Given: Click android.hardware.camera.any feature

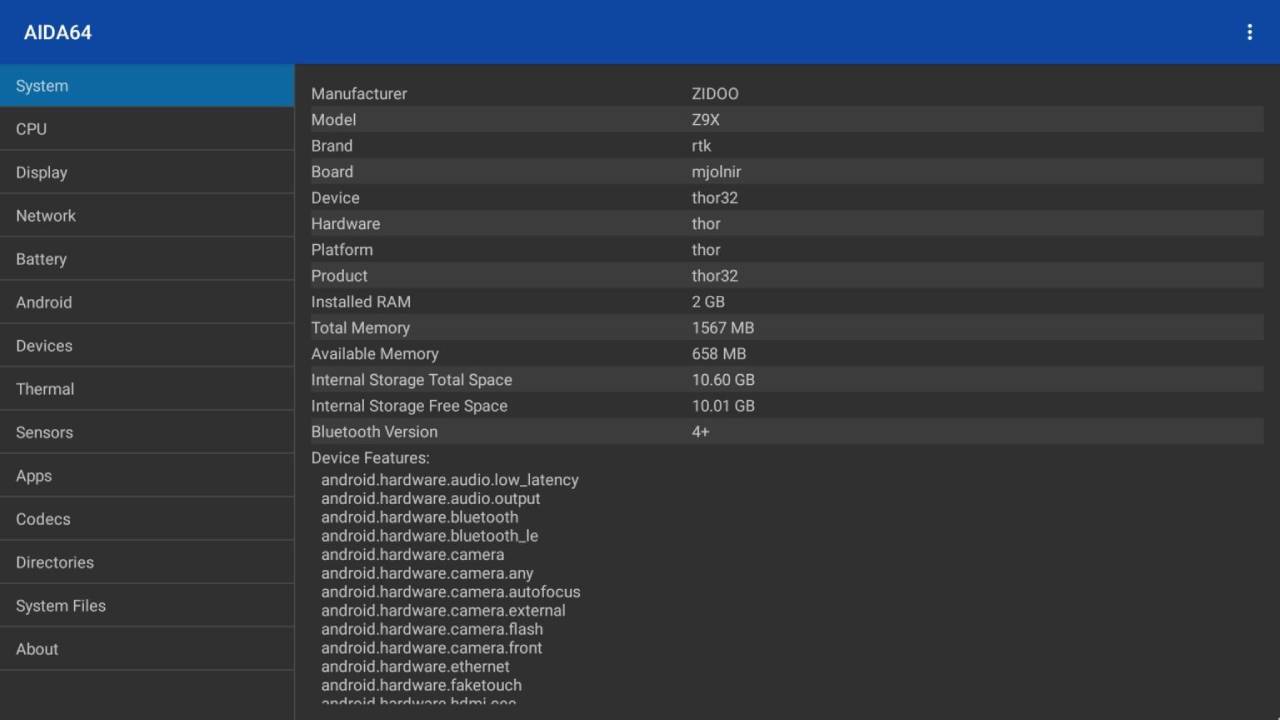Looking at the screenshot, I should [427, 573].
